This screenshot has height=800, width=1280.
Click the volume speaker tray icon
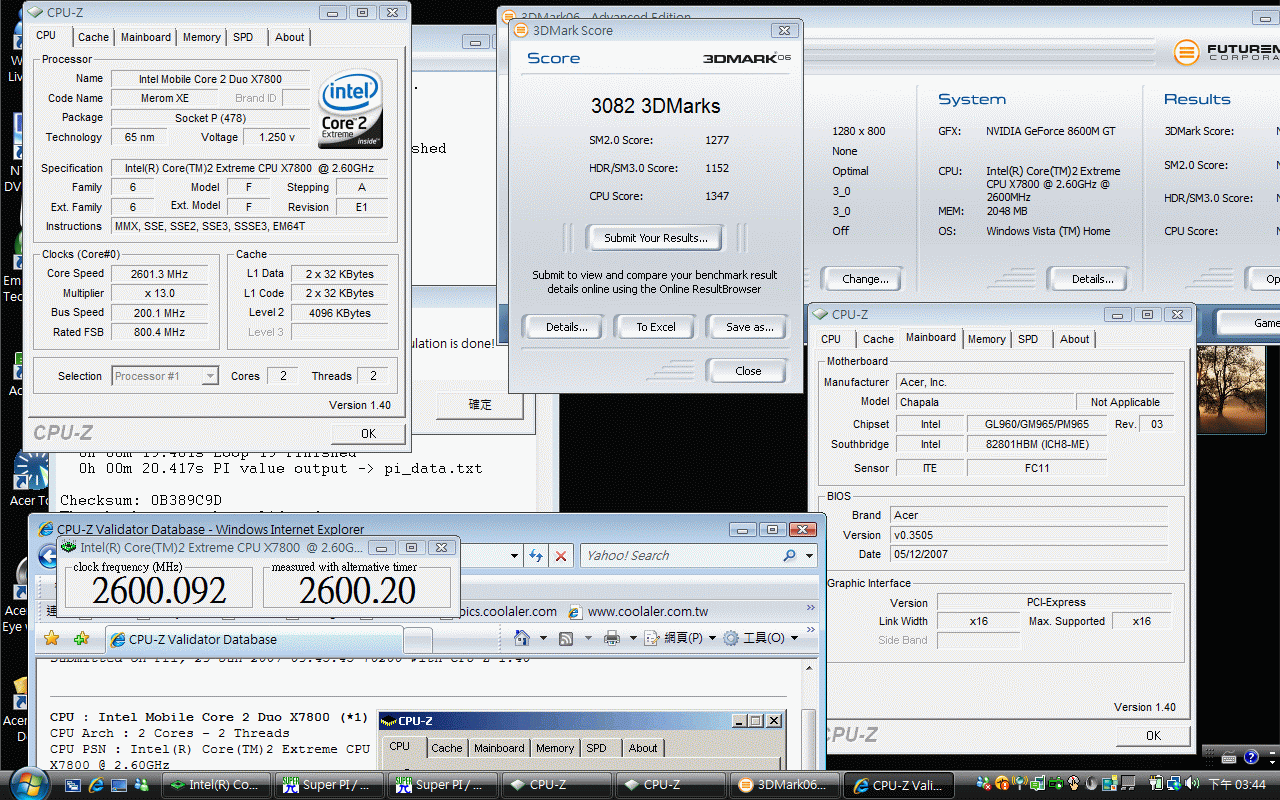1191,784
